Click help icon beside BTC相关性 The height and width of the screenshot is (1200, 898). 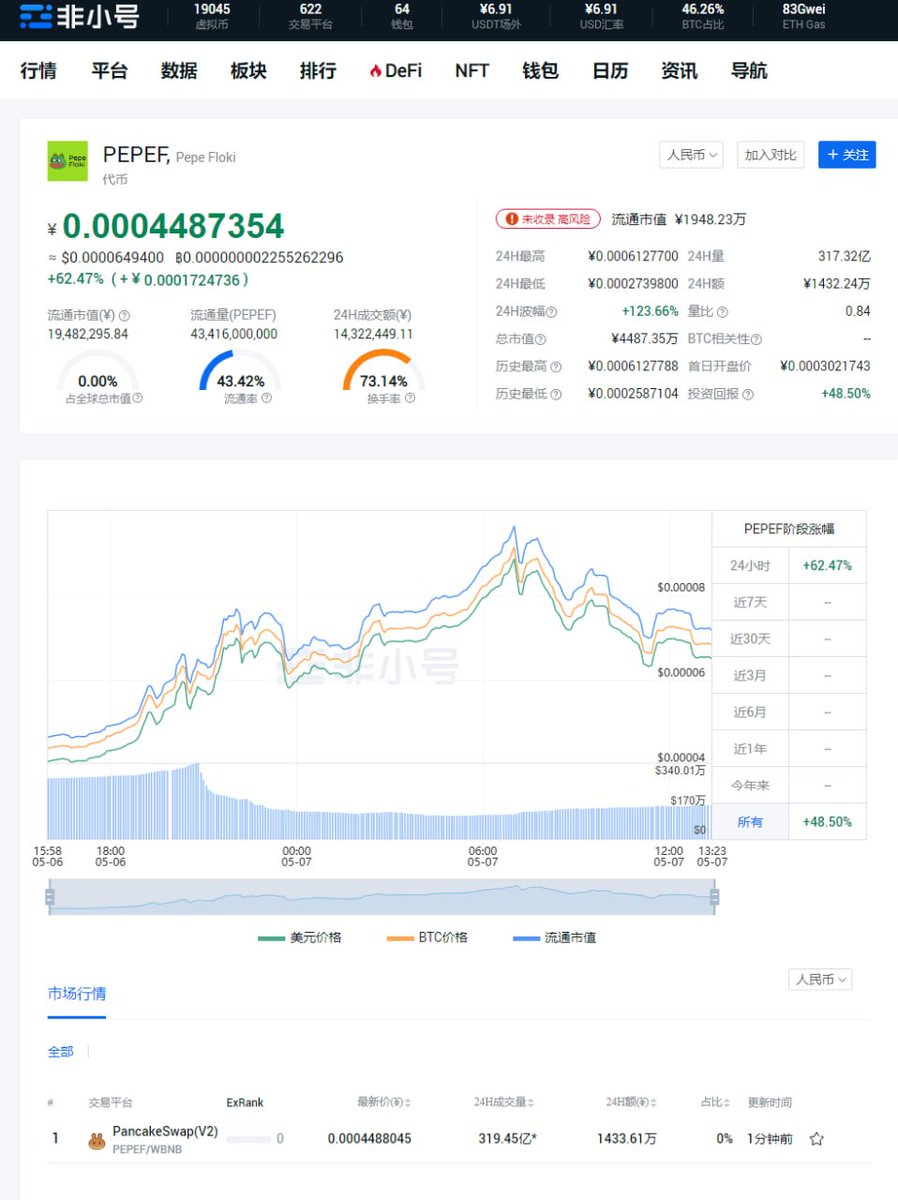[757, 339]
